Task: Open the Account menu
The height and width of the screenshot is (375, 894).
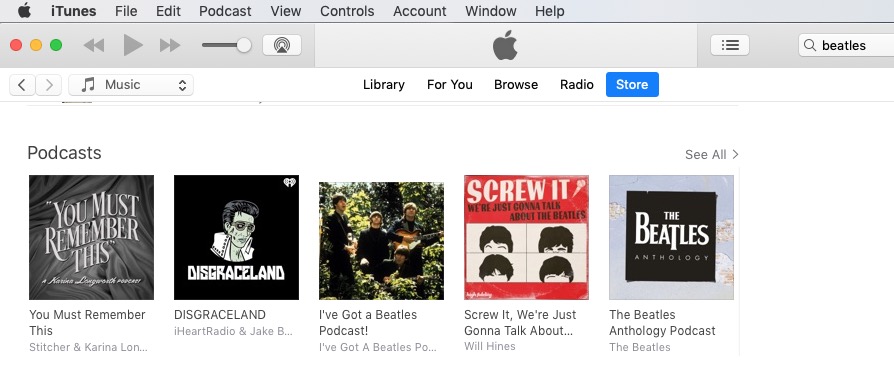Action: 420,11
